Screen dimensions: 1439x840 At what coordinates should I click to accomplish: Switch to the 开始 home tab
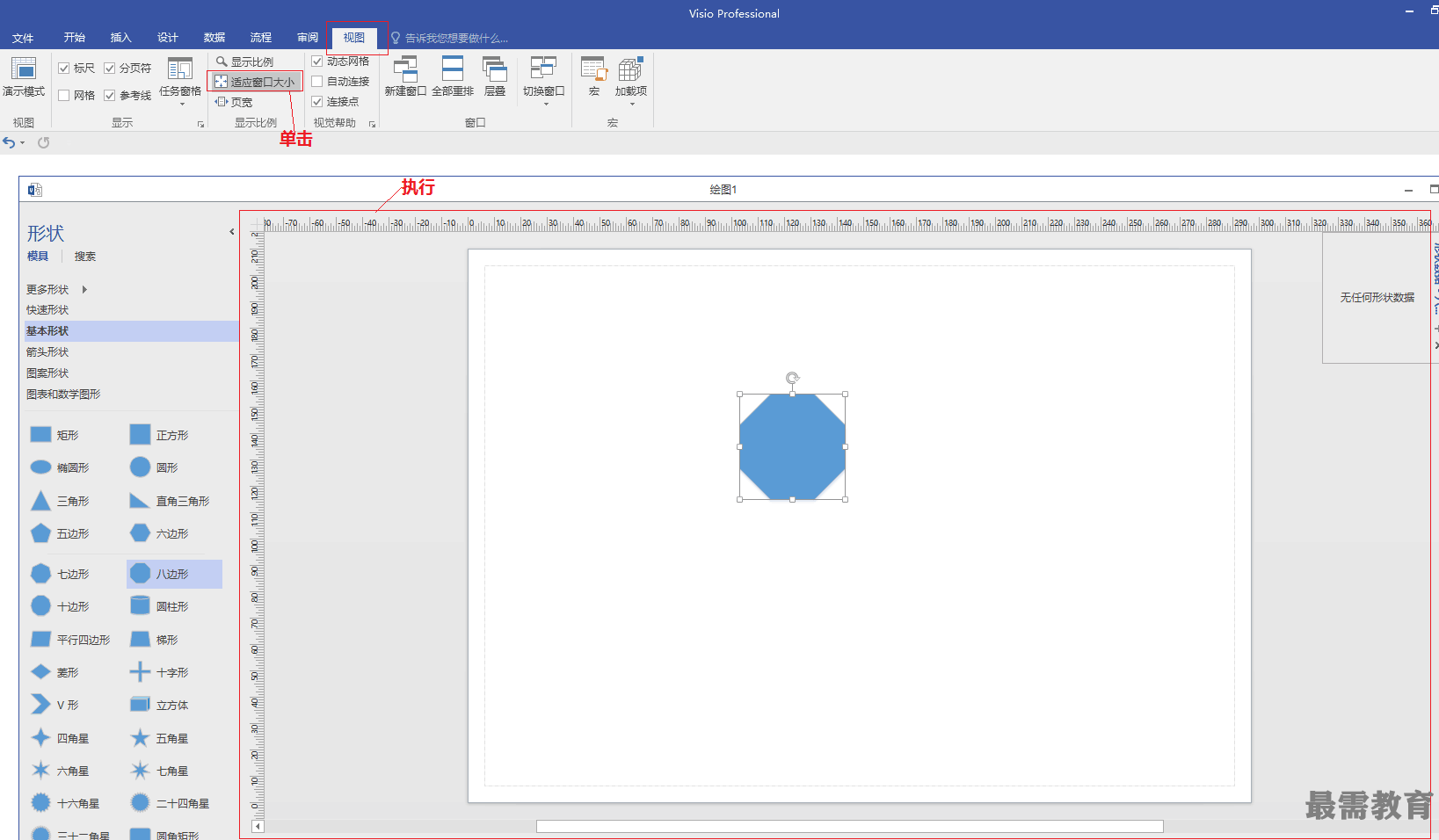coord(75,38)
